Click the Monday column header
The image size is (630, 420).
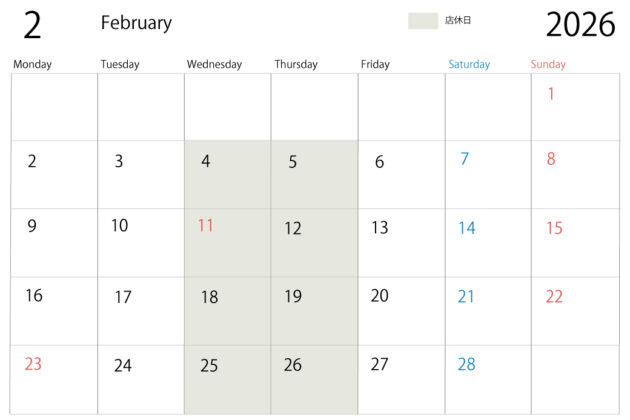click(32, 65)
